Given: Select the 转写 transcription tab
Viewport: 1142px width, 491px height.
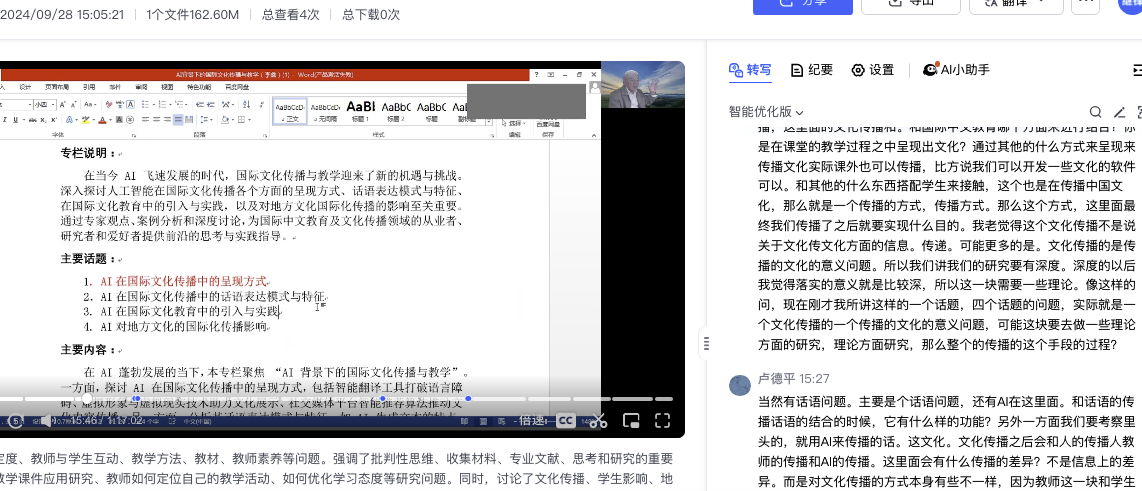Looking at the screenshot, I should 750,70.
